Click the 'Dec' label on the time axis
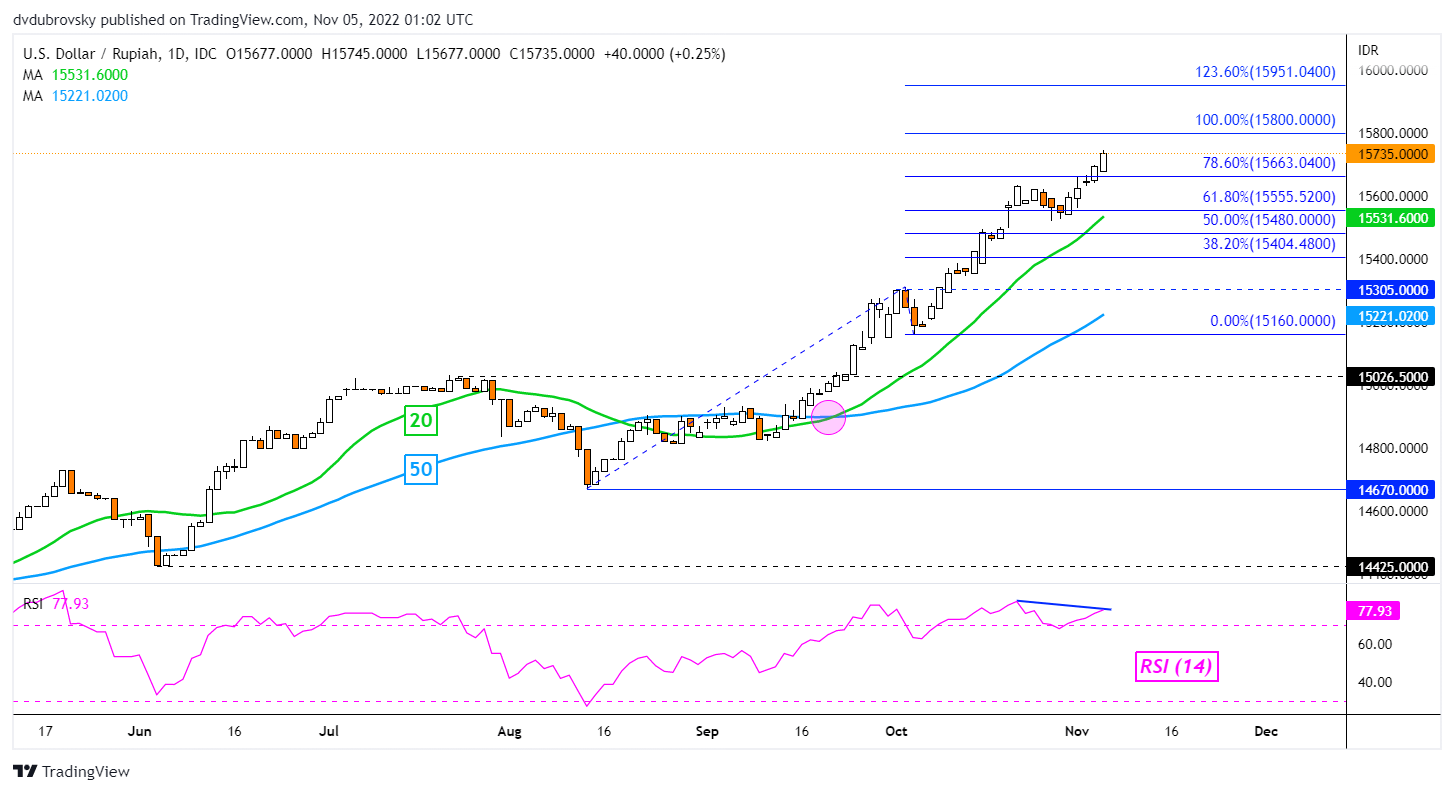 [x=1266, y=731]
